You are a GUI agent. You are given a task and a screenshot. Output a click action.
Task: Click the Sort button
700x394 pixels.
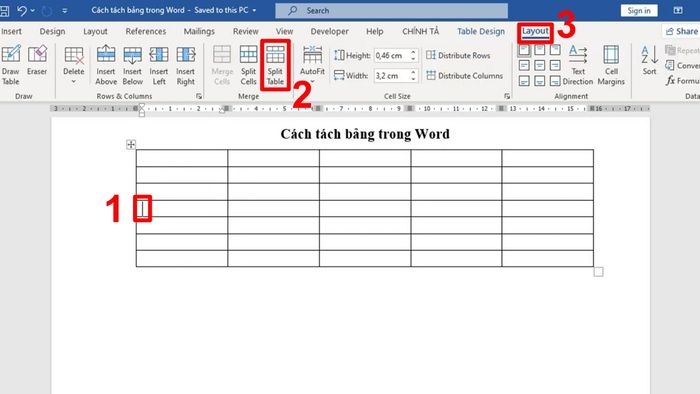tap(650, 60)
